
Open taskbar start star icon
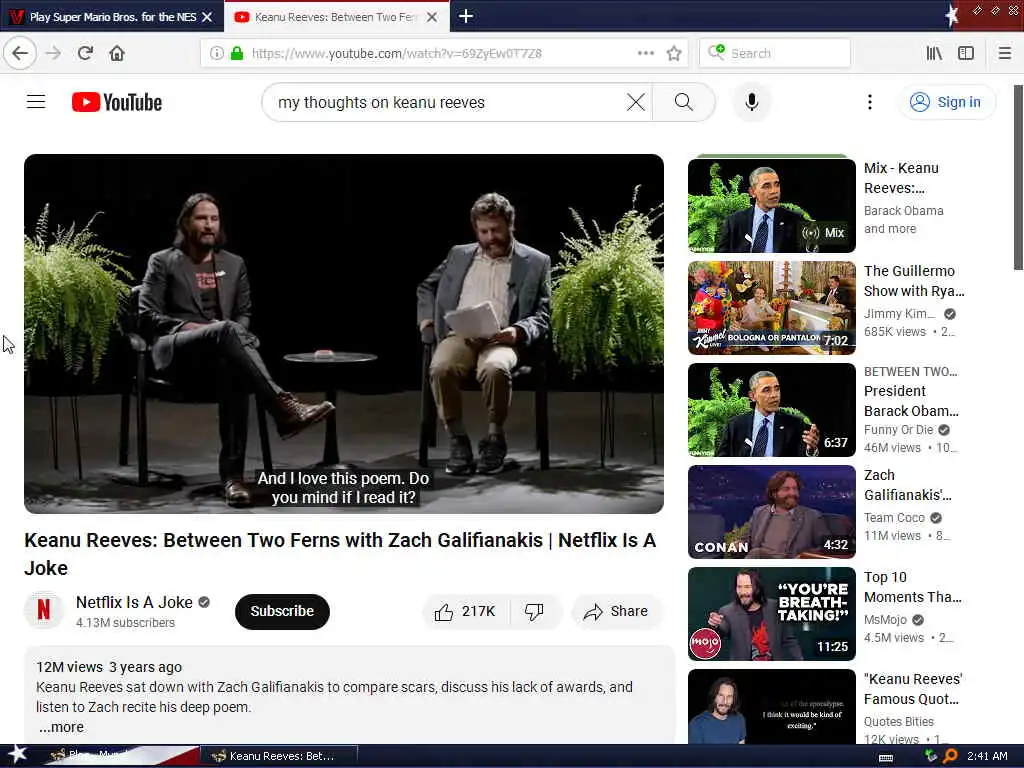[x=17, y=754]
